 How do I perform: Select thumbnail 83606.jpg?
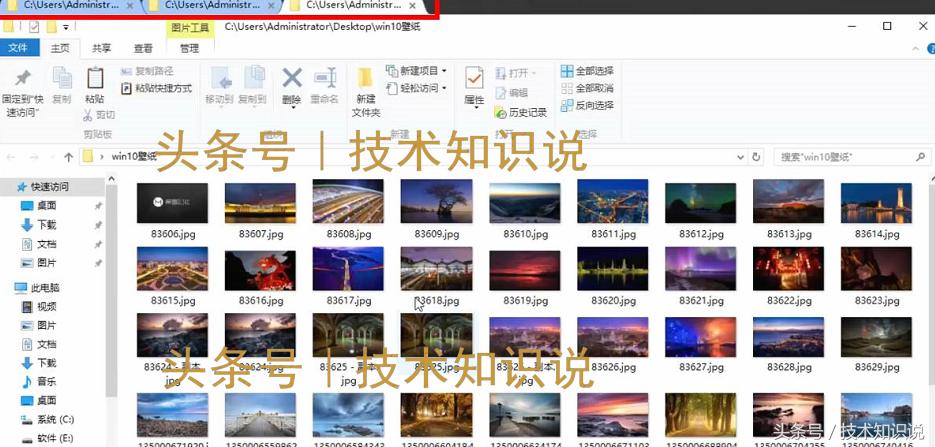[172, 203]
